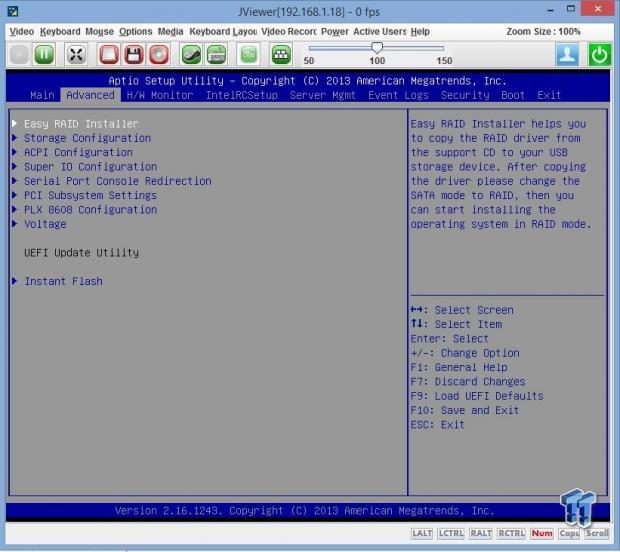Click arrow beside Storage Configuration

(15, 138)
